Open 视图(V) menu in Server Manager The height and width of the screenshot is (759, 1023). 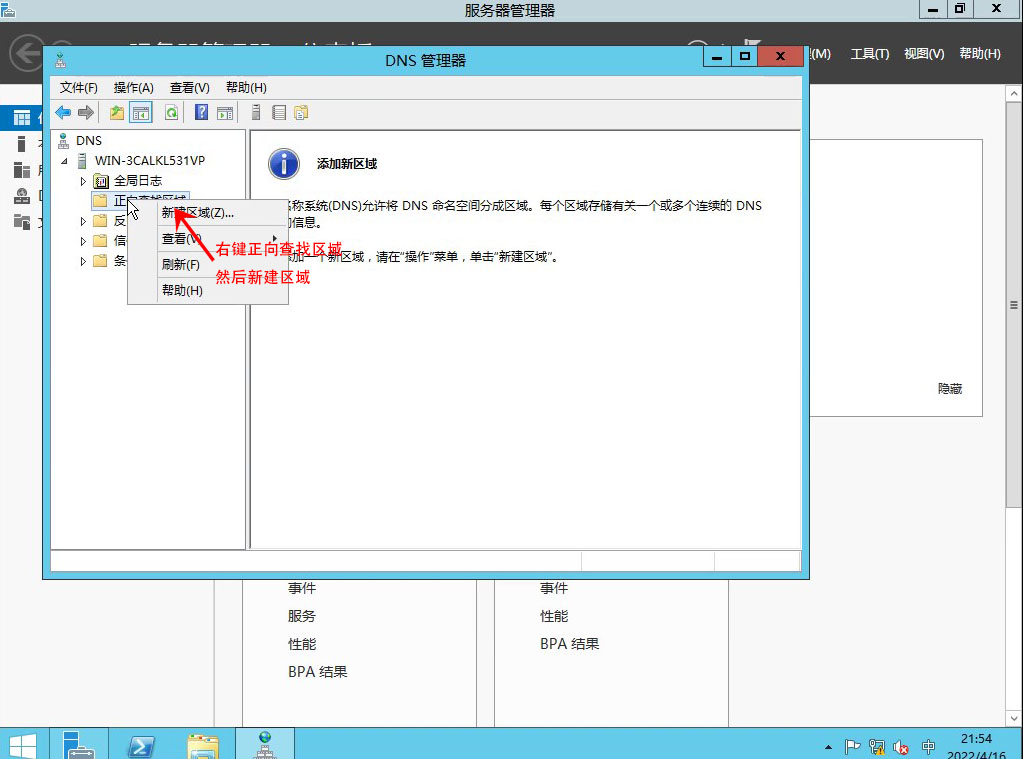[924, 54]
